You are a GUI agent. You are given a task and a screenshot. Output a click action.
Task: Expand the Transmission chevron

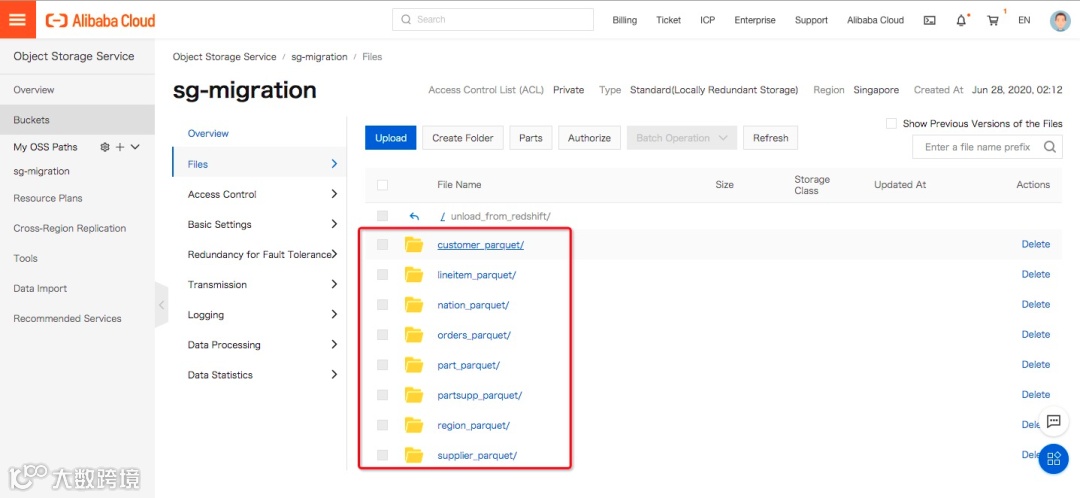[334, 284]
